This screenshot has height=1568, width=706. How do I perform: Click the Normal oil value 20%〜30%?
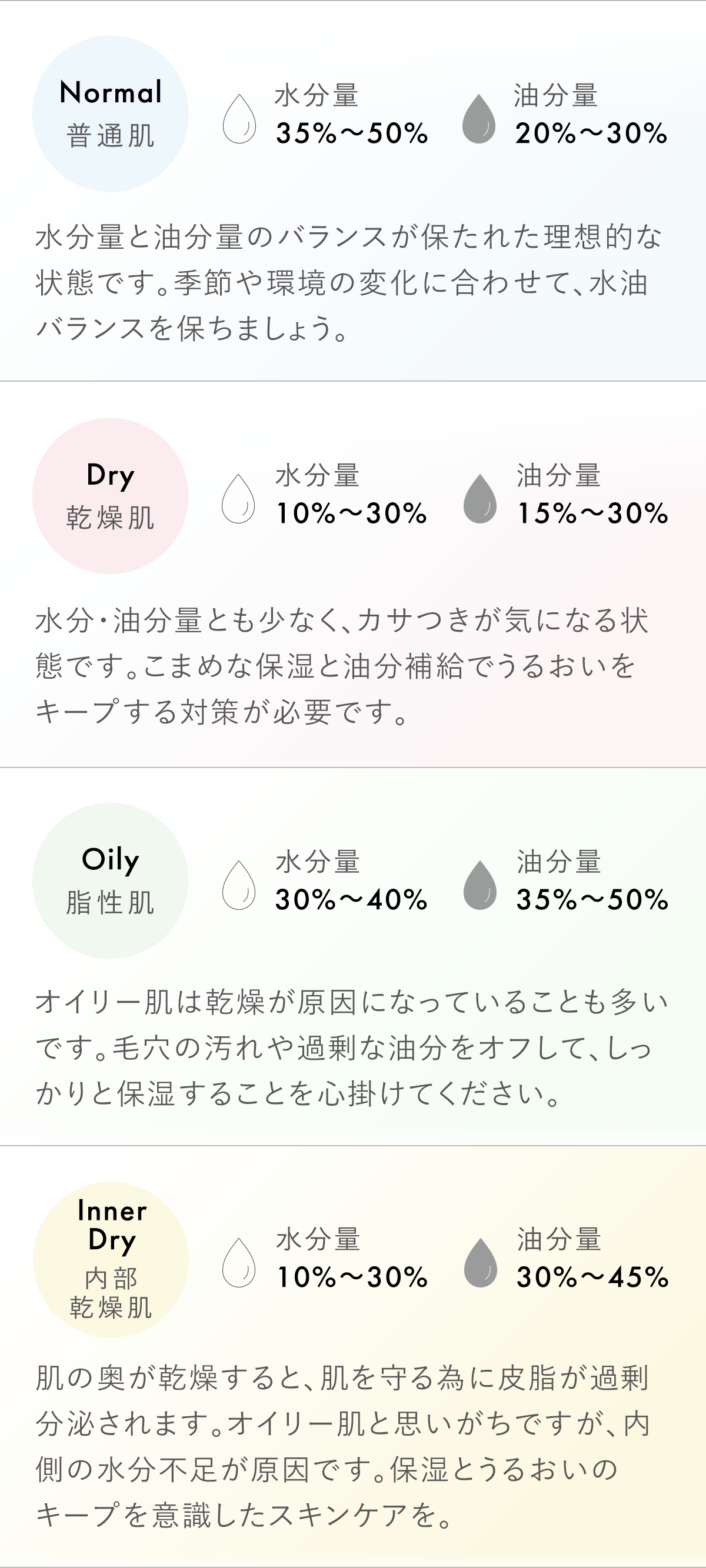(x=591, y=134)
